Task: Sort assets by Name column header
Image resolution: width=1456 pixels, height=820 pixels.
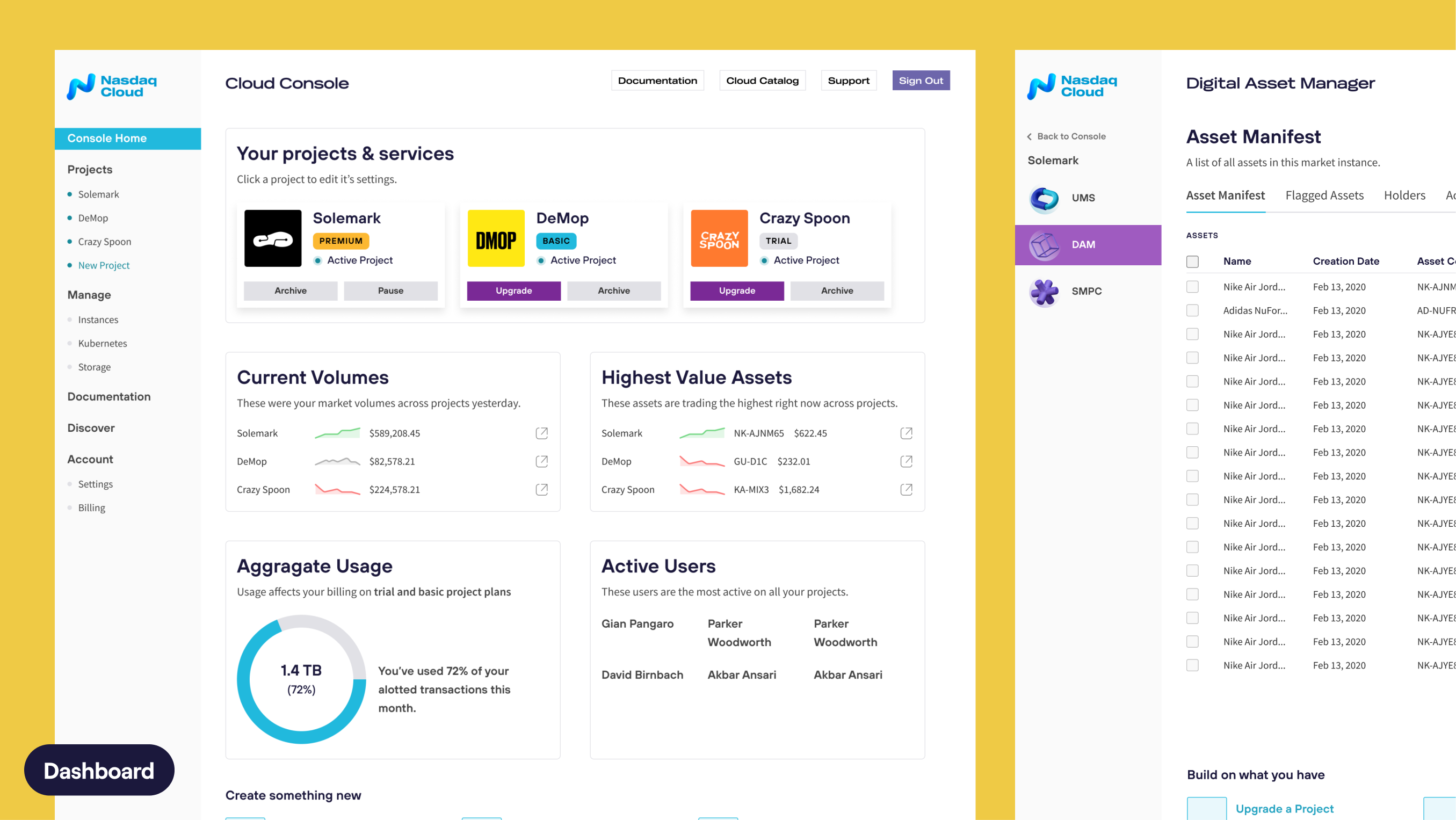Action: point(1237,262)
